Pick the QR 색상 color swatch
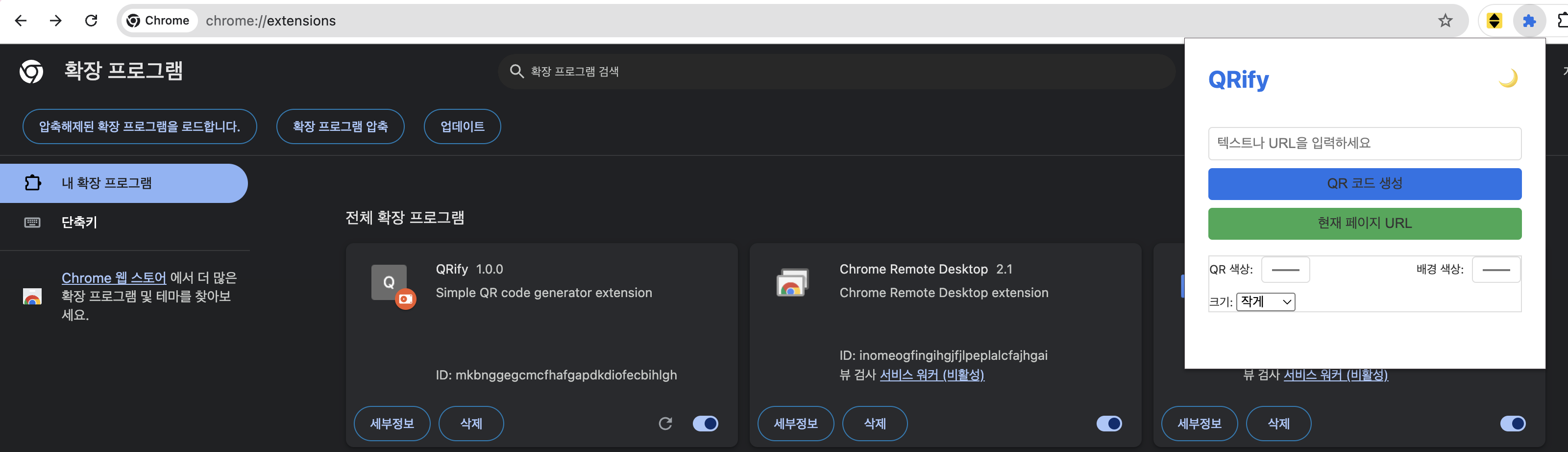1568x452 pixels. click(1285, 270)
